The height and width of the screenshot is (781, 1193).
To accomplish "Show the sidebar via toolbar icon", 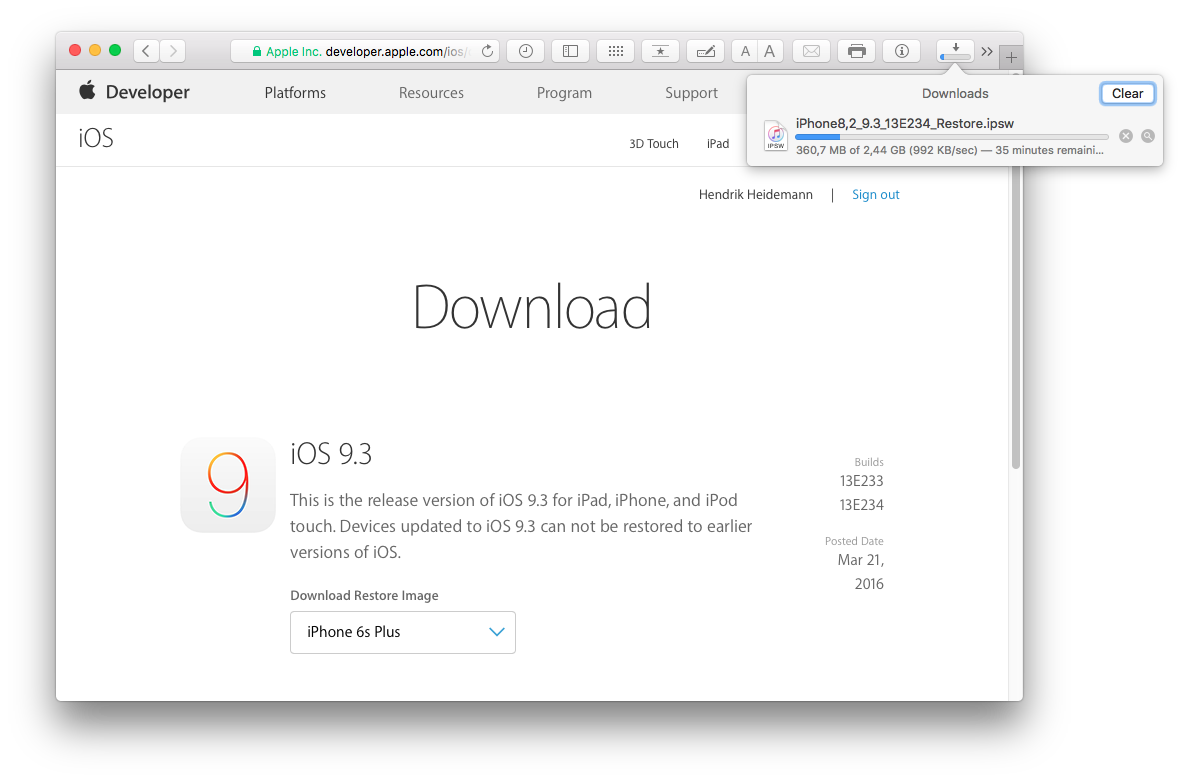I will coord(571,51).
